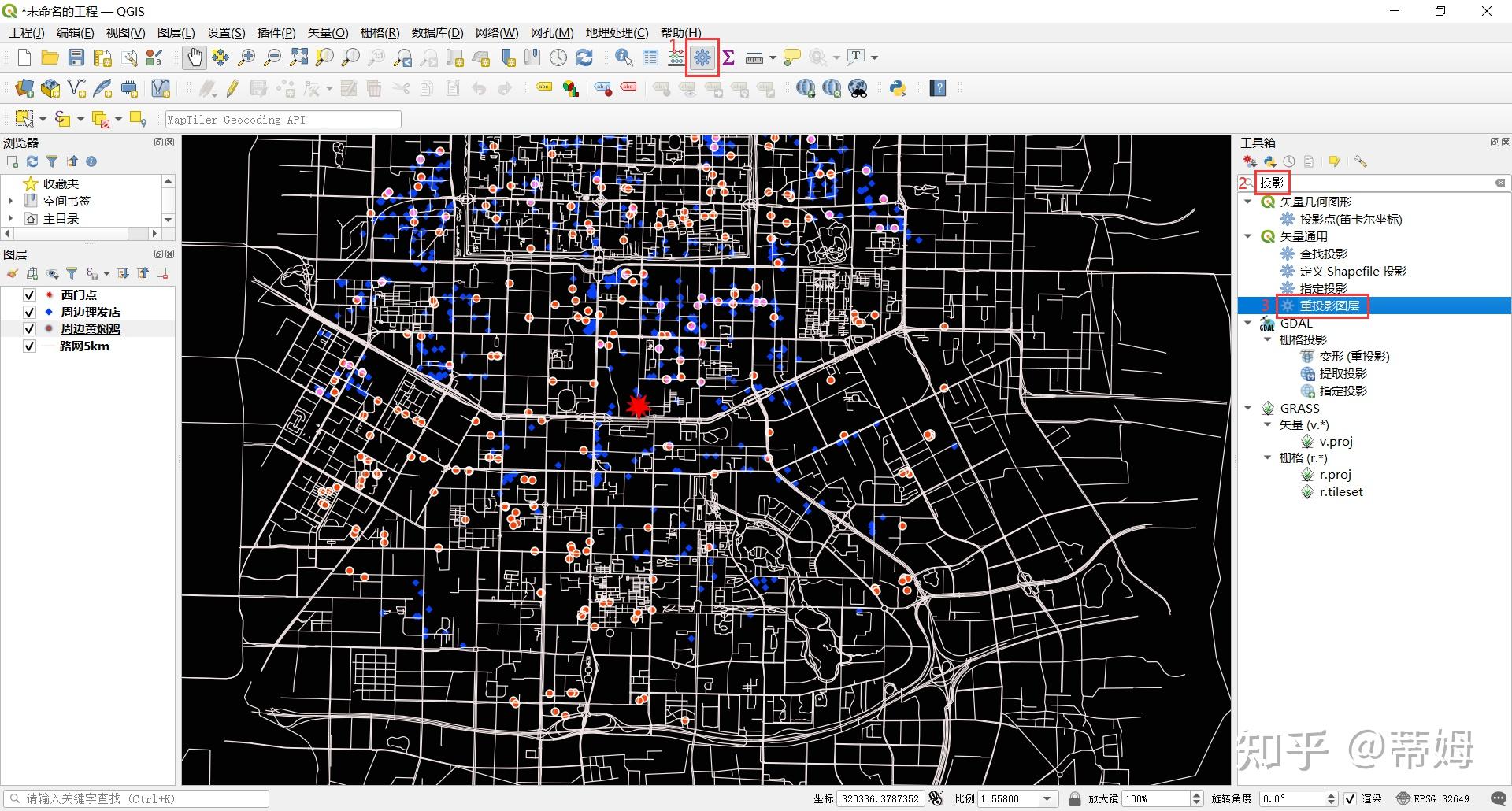Open a project using the folder icon
The width and height of the screenshot is (1512, 811).
coord(50,57)
